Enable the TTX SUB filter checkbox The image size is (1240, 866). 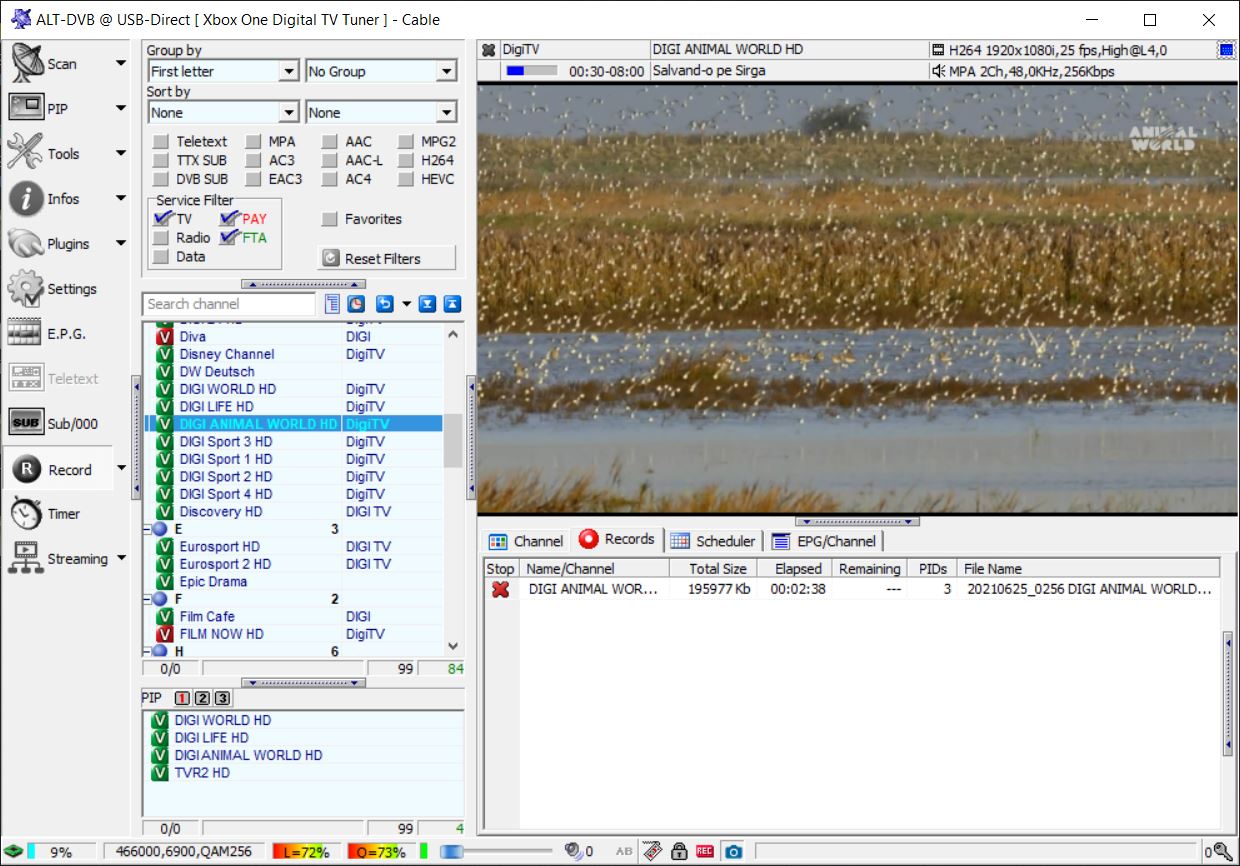[160, 160]
